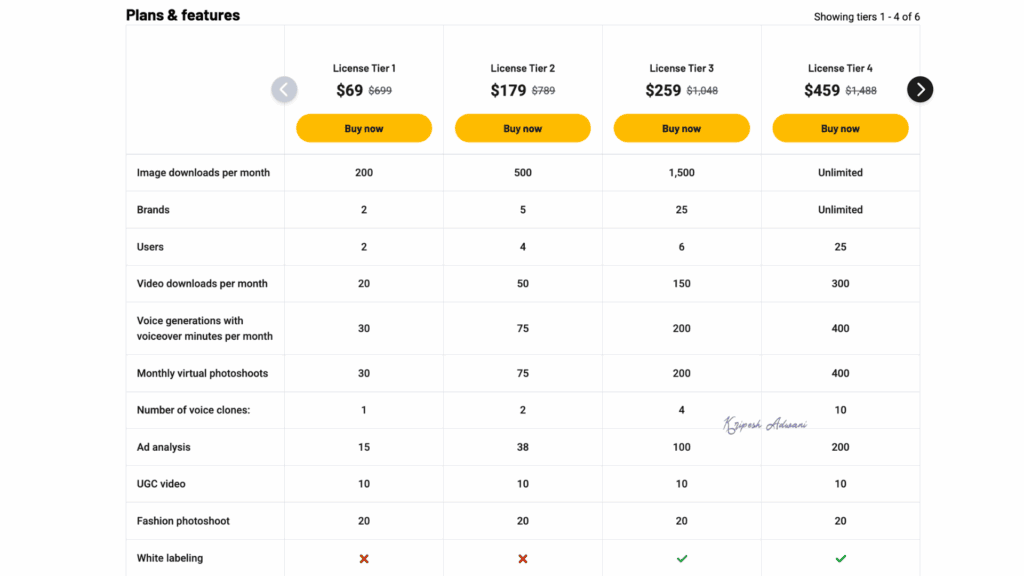The width and height of the screenshot is (1024, 576).
Task: Select the crossed-out $699 price
Action: pos(382,90)
